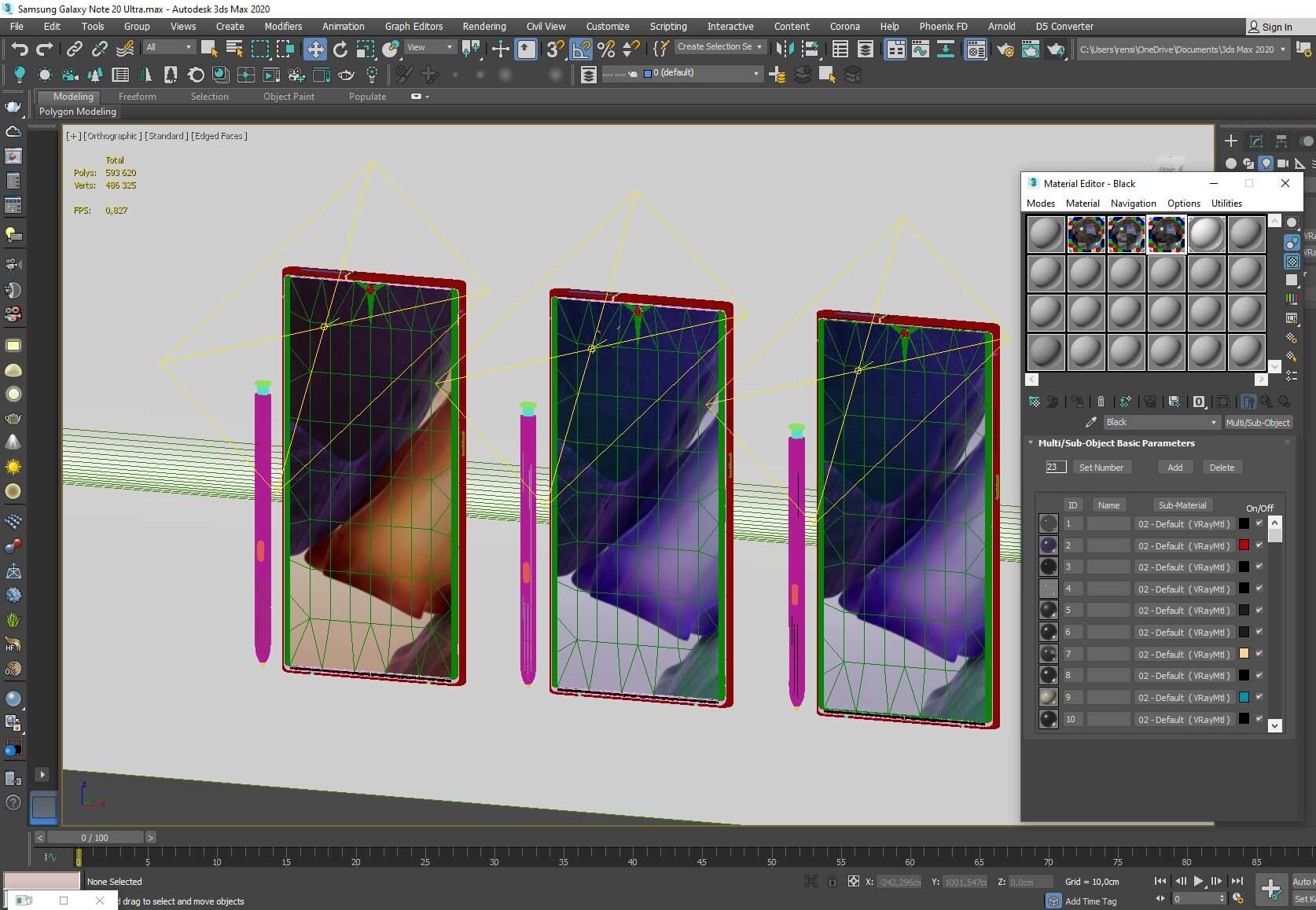This screenshot has height=910, width=1316.
Task: Click the peach color swatch for ID 7
Action: (x=1244, y=653)
